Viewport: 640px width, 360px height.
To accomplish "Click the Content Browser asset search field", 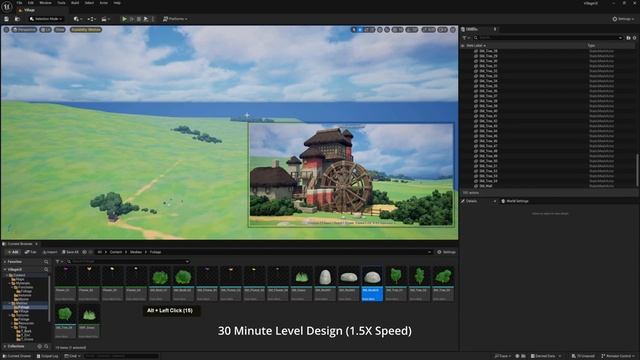I will click(128, 262).
